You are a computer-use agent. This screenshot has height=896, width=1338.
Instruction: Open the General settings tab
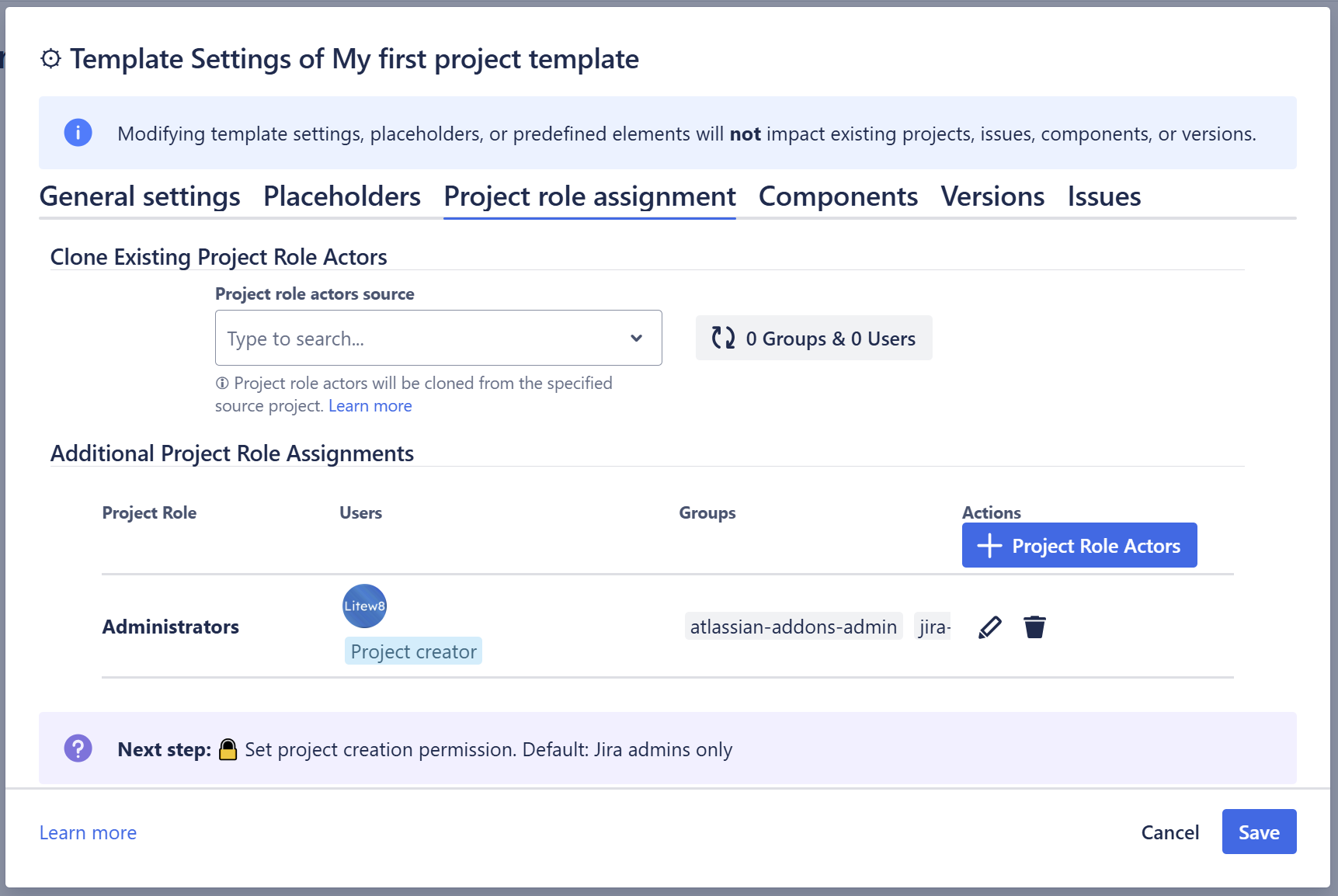click(140, 196)
